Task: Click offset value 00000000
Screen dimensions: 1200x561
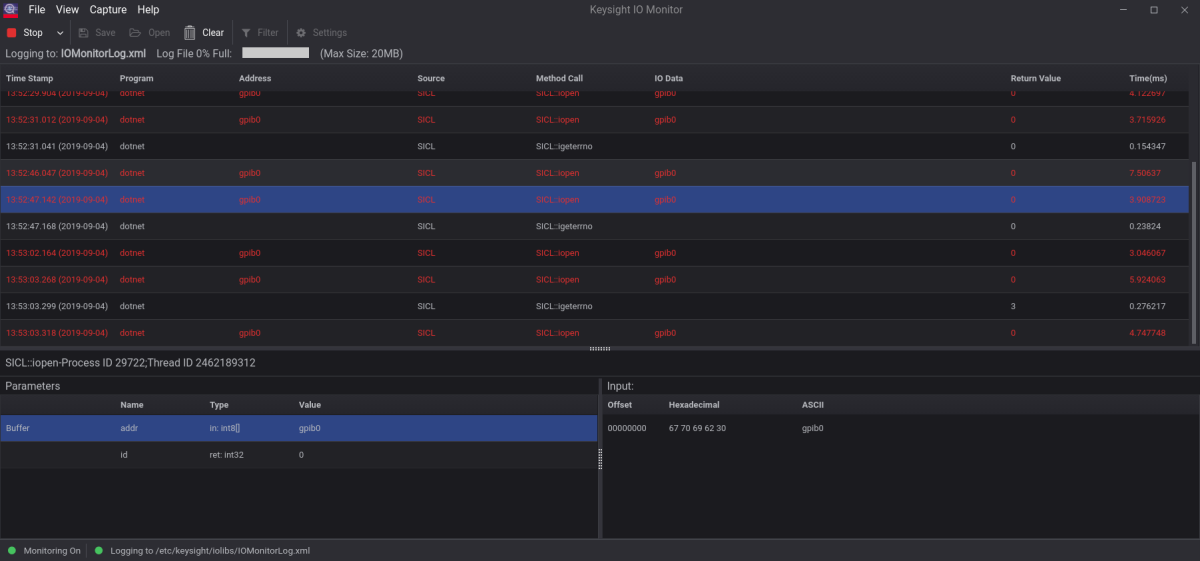Action: click(627, 428)
